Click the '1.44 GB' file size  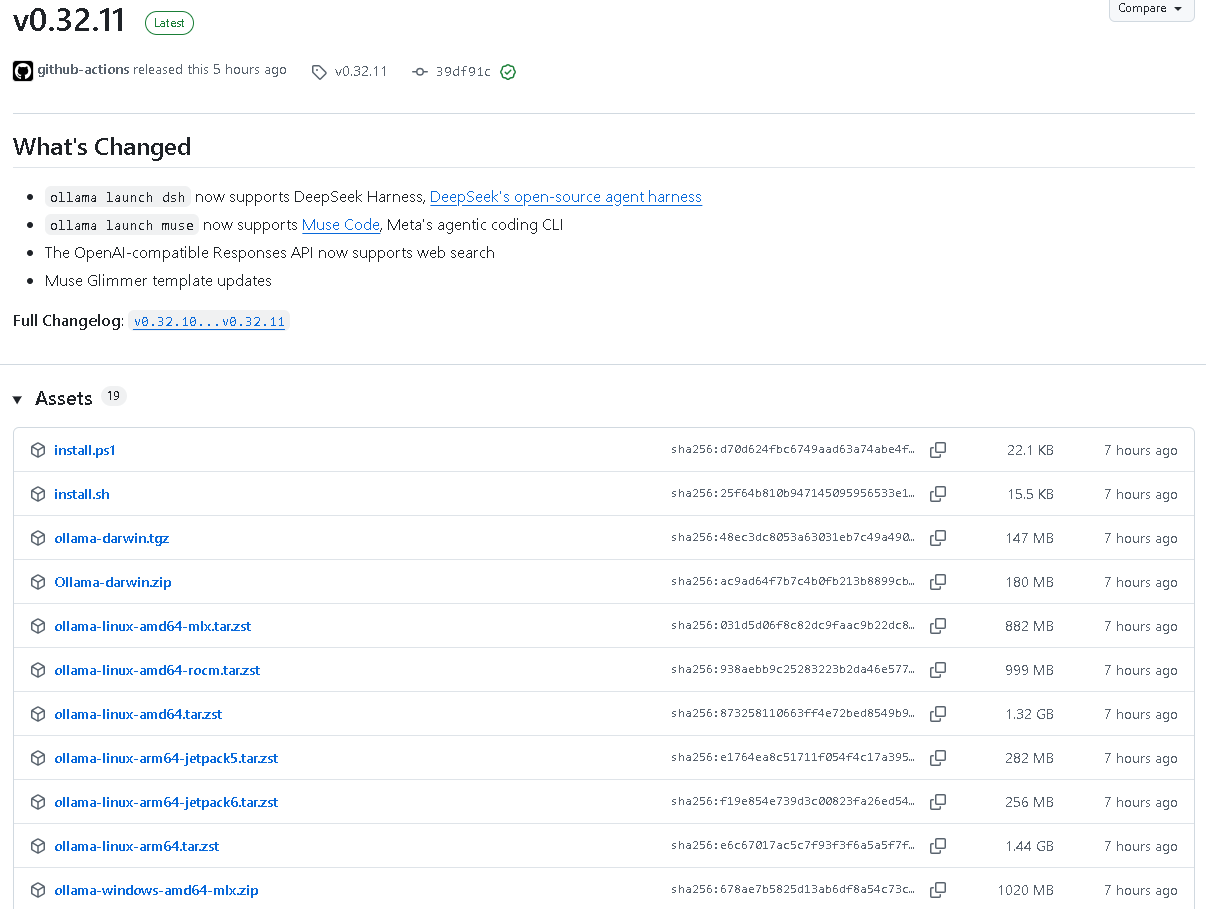pyautogui.click(x=1029, y=846)
